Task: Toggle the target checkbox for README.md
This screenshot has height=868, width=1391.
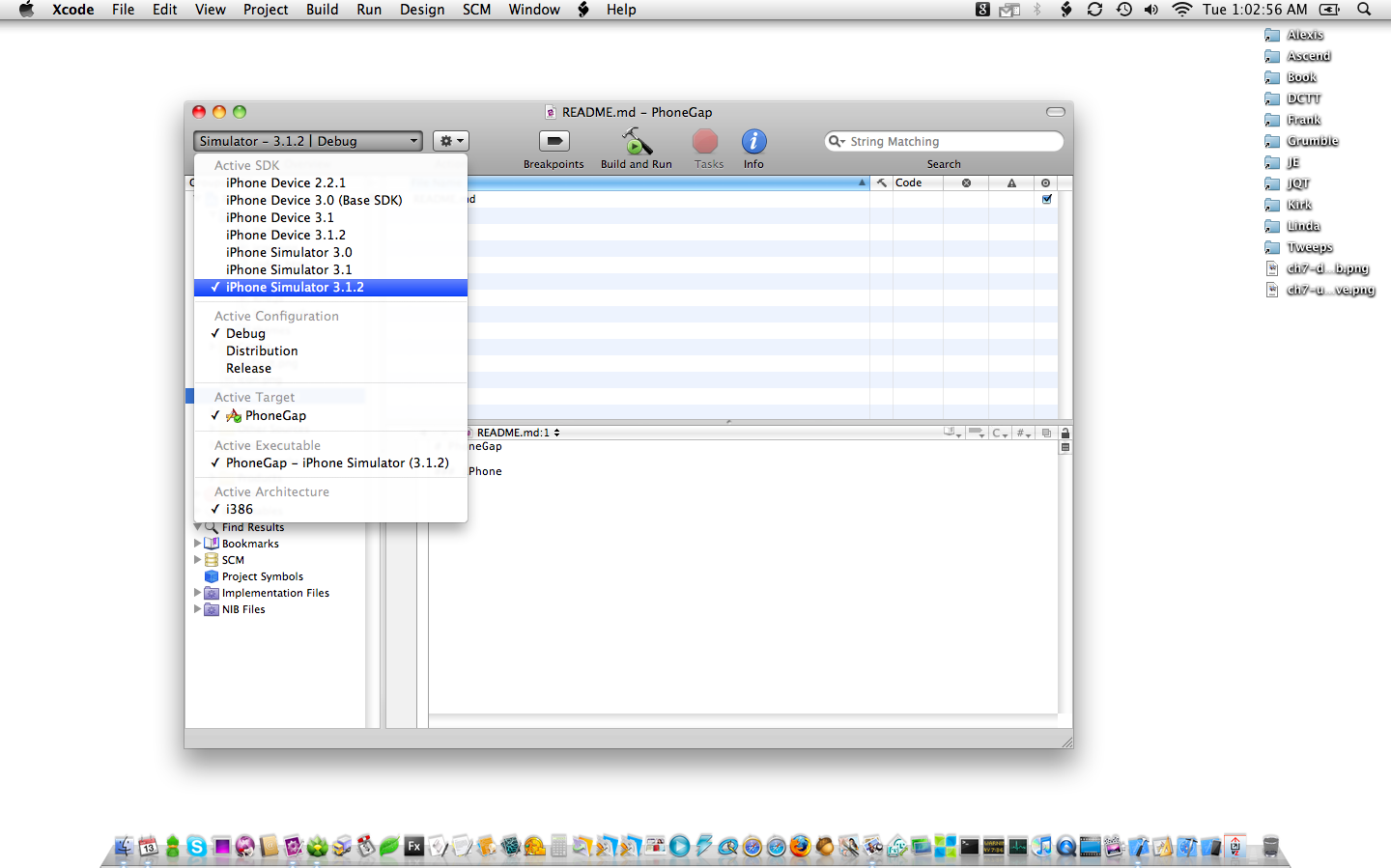Action: pyautogui.click(x=1047, y=199)
